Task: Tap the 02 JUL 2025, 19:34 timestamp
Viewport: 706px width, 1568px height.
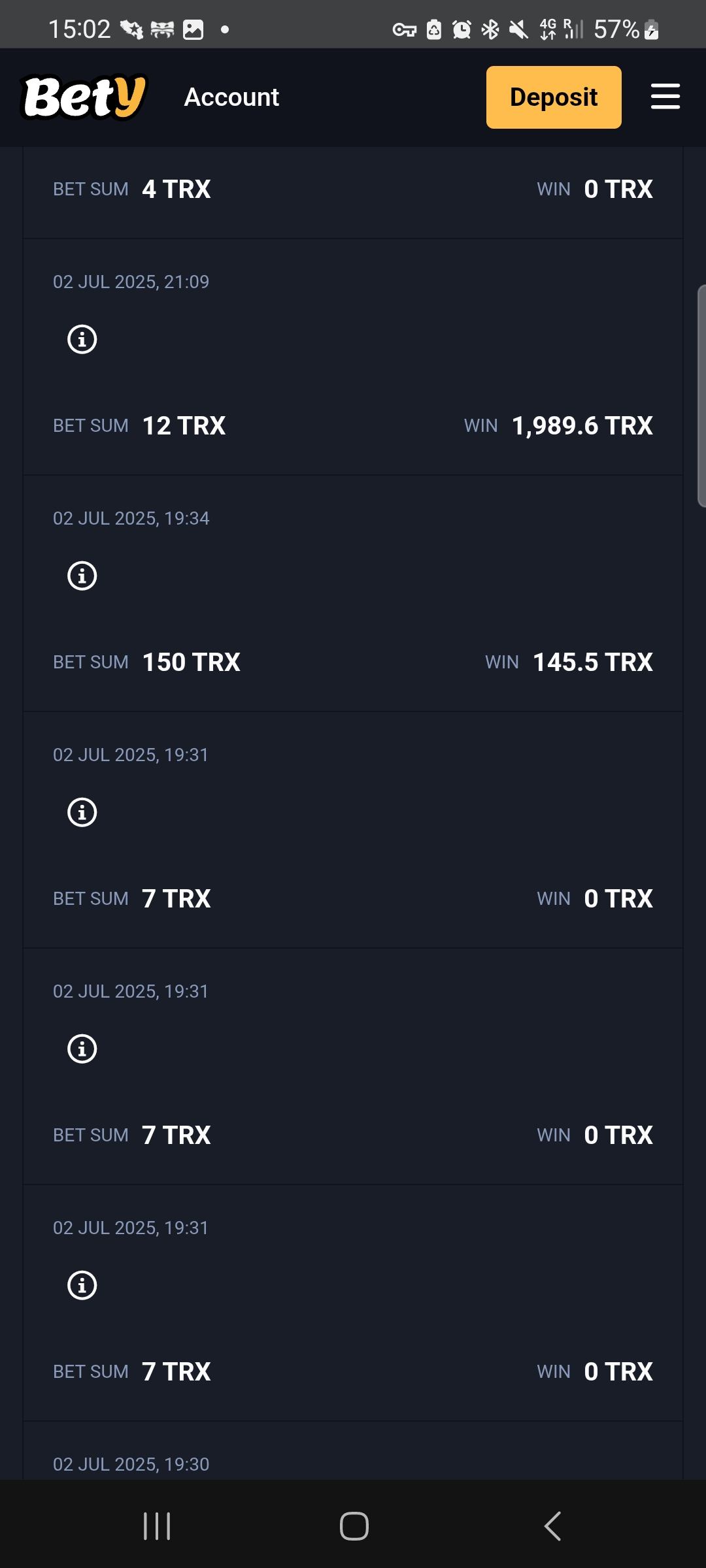Action: pyautogui.click(x=131, y=519)
